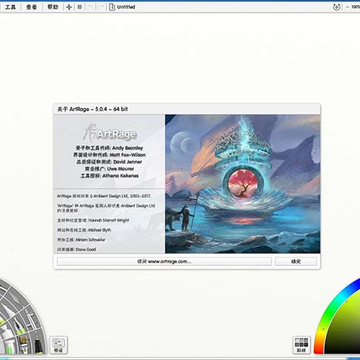Click the credit line naming Steve Goad
Image resolution: width=360 pixels, height=360 pixels.
[76, 249]
